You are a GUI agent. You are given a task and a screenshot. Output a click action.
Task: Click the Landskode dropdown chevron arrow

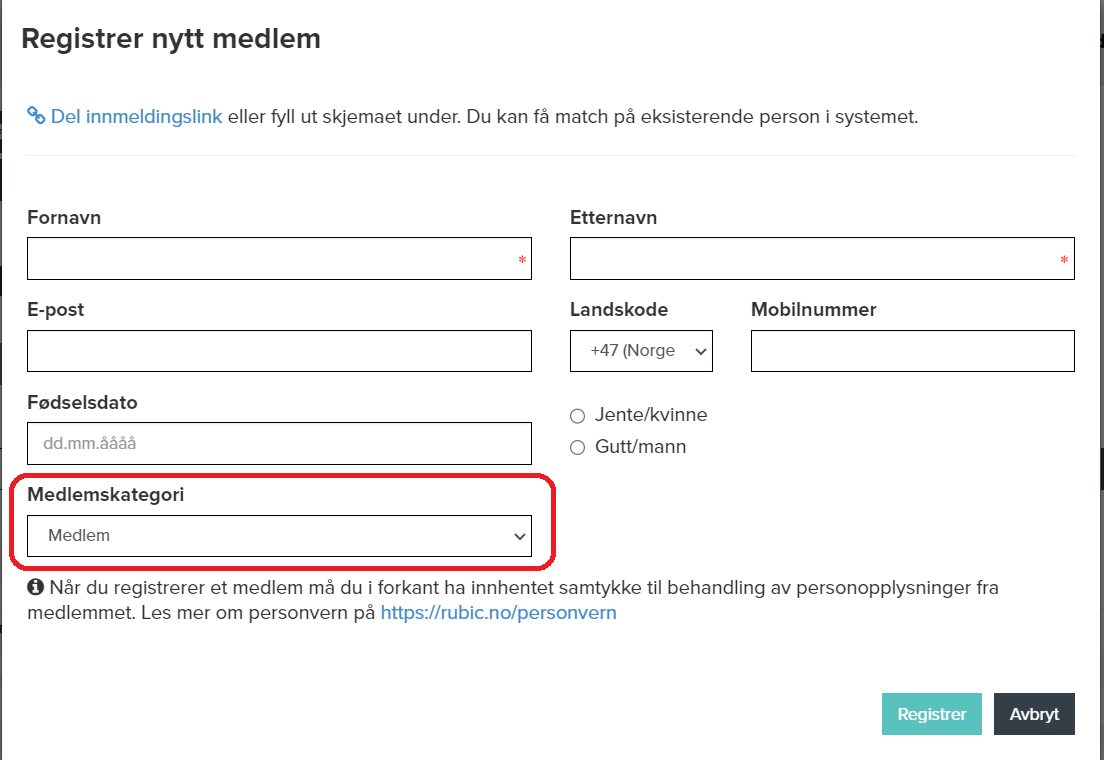[x=701, y=351]
